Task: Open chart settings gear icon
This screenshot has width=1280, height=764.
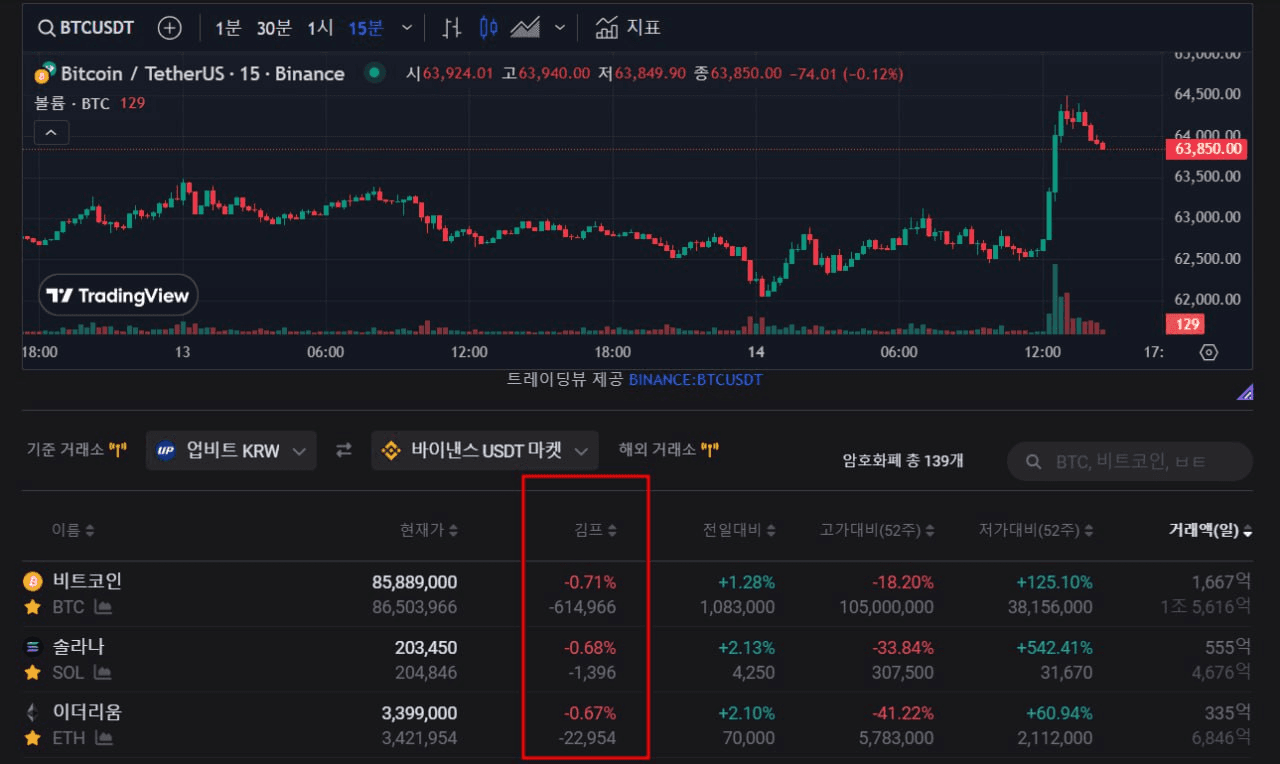Action: [x=1209, y=352]
